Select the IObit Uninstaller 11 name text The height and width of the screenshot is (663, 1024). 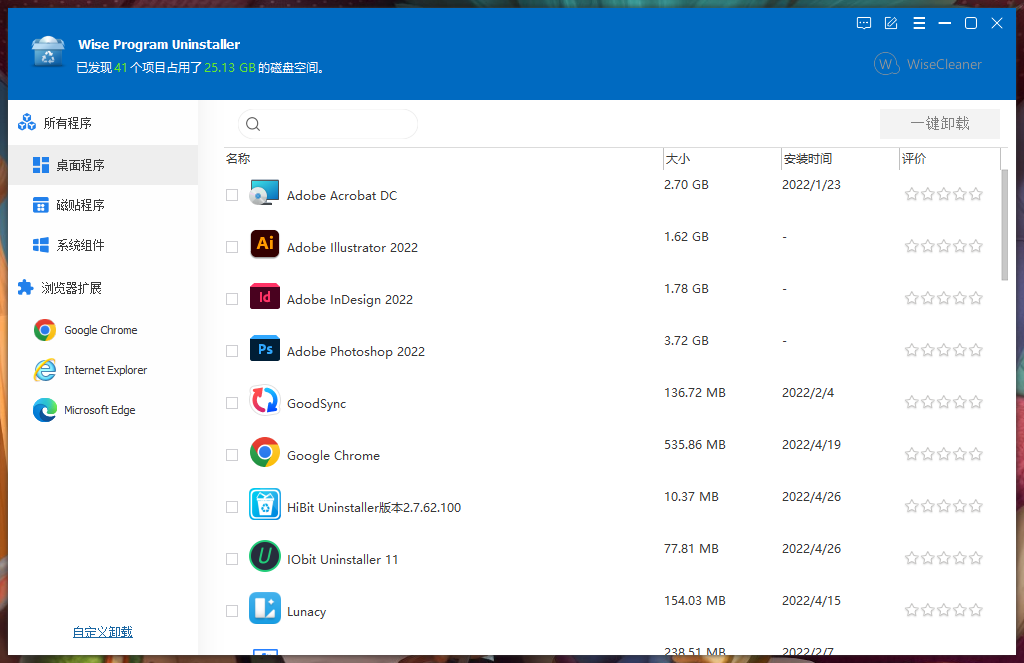[x=342, y=559]
